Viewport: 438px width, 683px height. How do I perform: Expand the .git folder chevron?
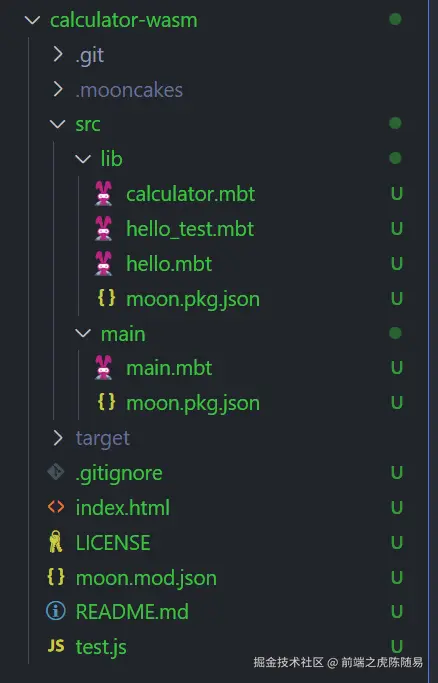pos(58,54)
